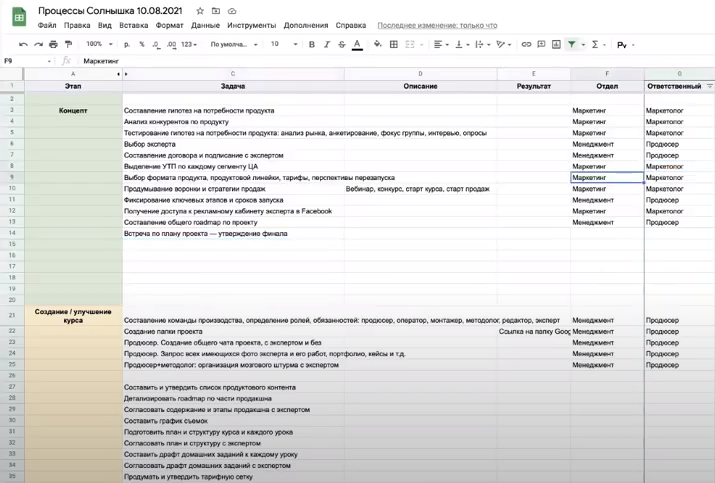Screen dimensions: 715x483
Task: Format as percent
Action: click(142, 44)
